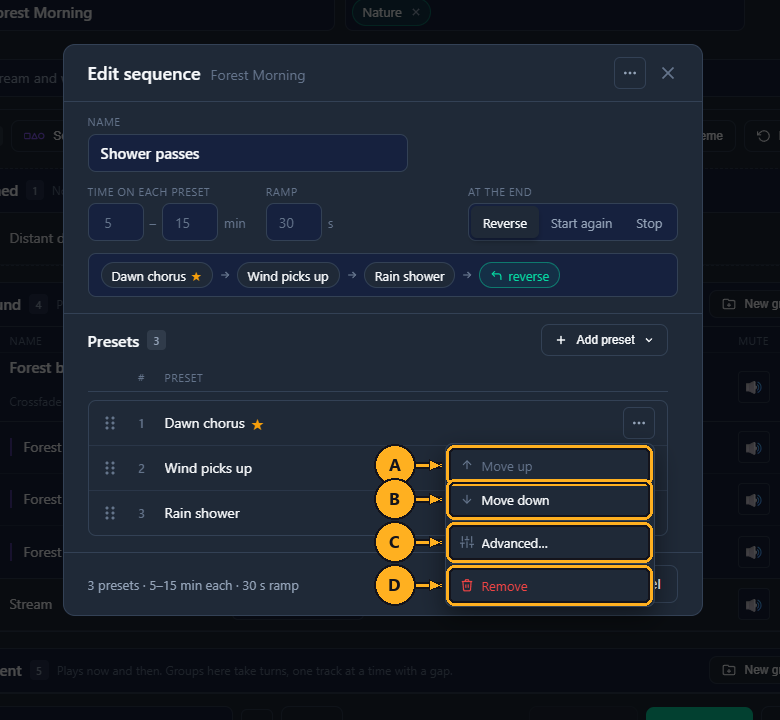Open the Edit sequence more options menu

630,73
